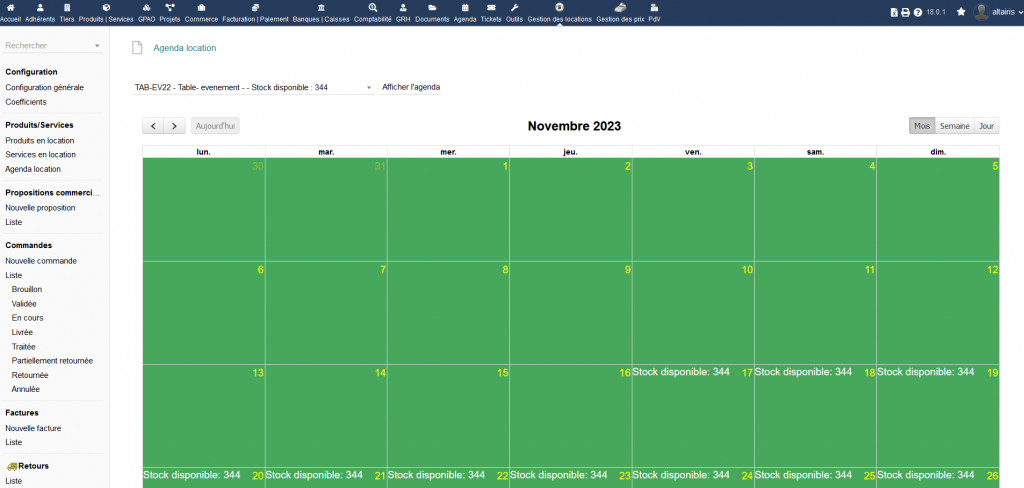Open Liste under Commandes
Viewport: 1024px width, 488px height.
(x=14, y=275)
